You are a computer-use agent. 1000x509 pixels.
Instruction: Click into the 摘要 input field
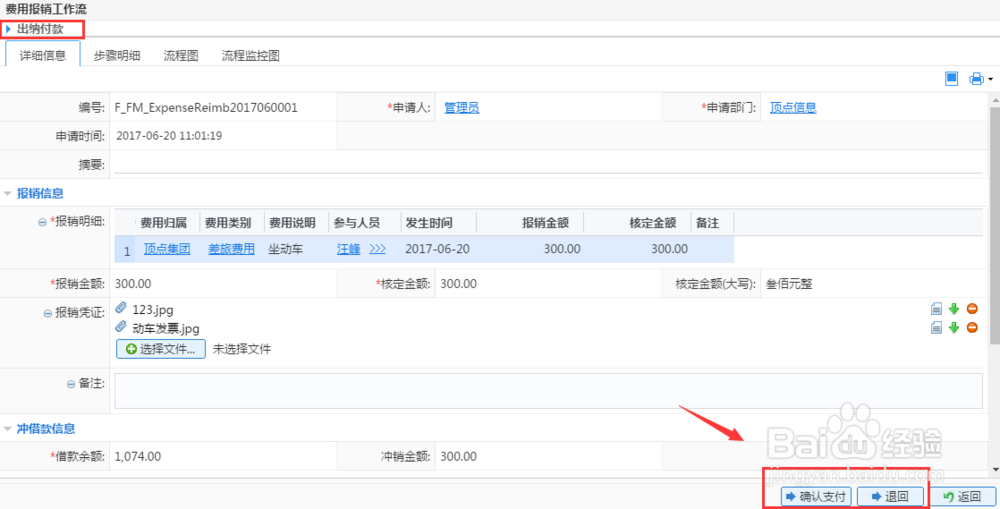coord(548,165)
